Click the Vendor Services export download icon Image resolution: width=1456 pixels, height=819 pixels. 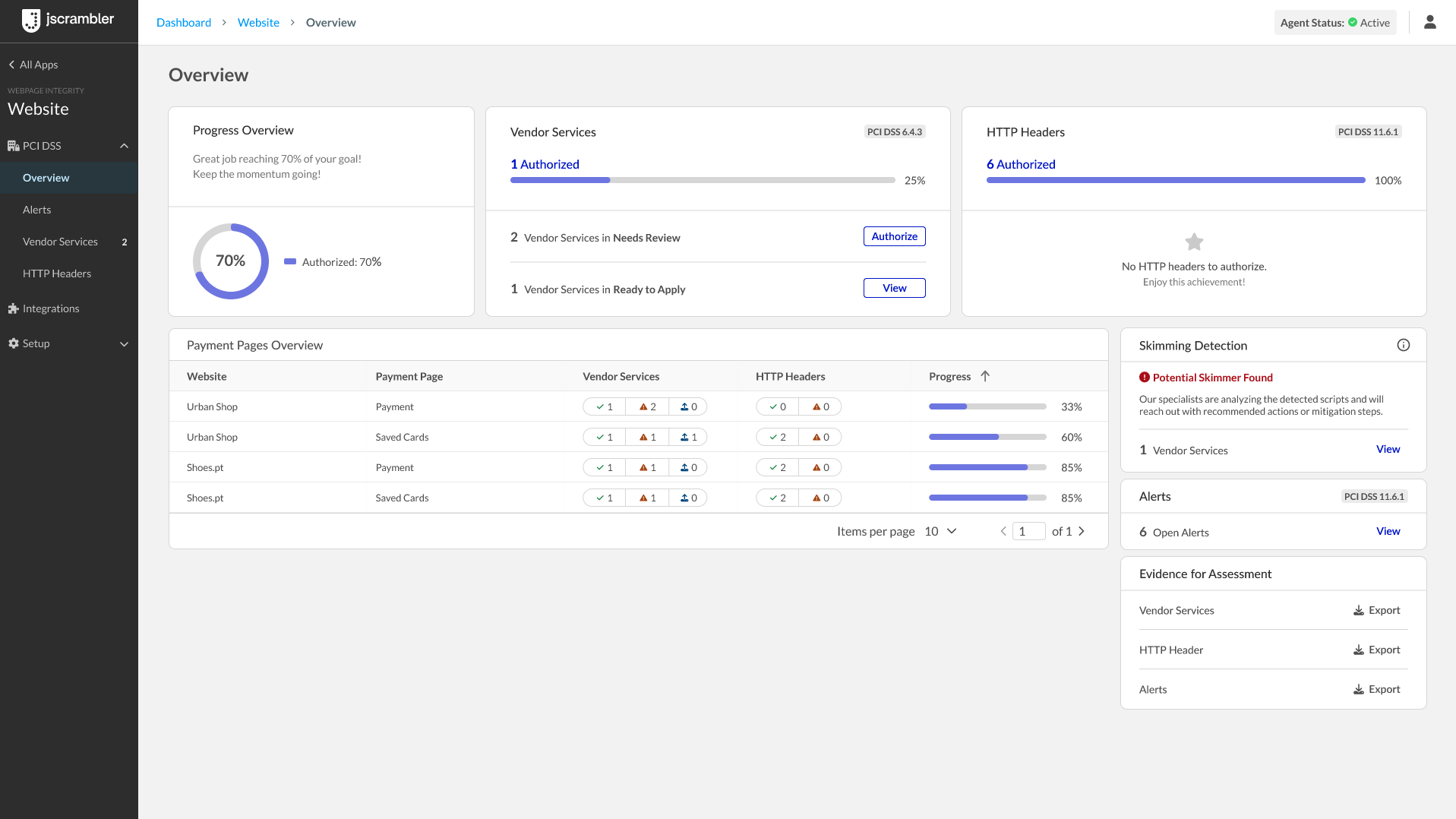[1358, 611]
